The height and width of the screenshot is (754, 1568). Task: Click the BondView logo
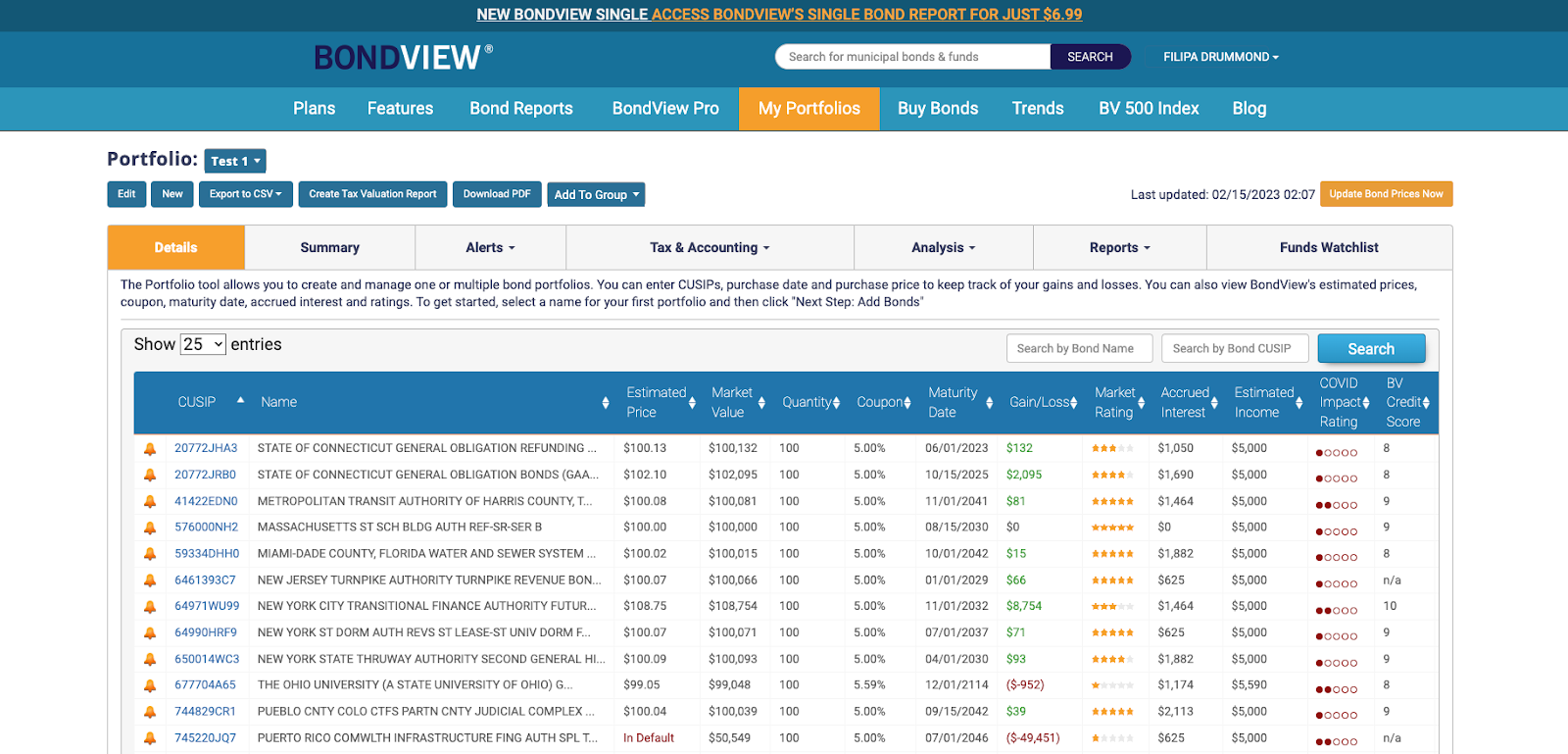403,58
